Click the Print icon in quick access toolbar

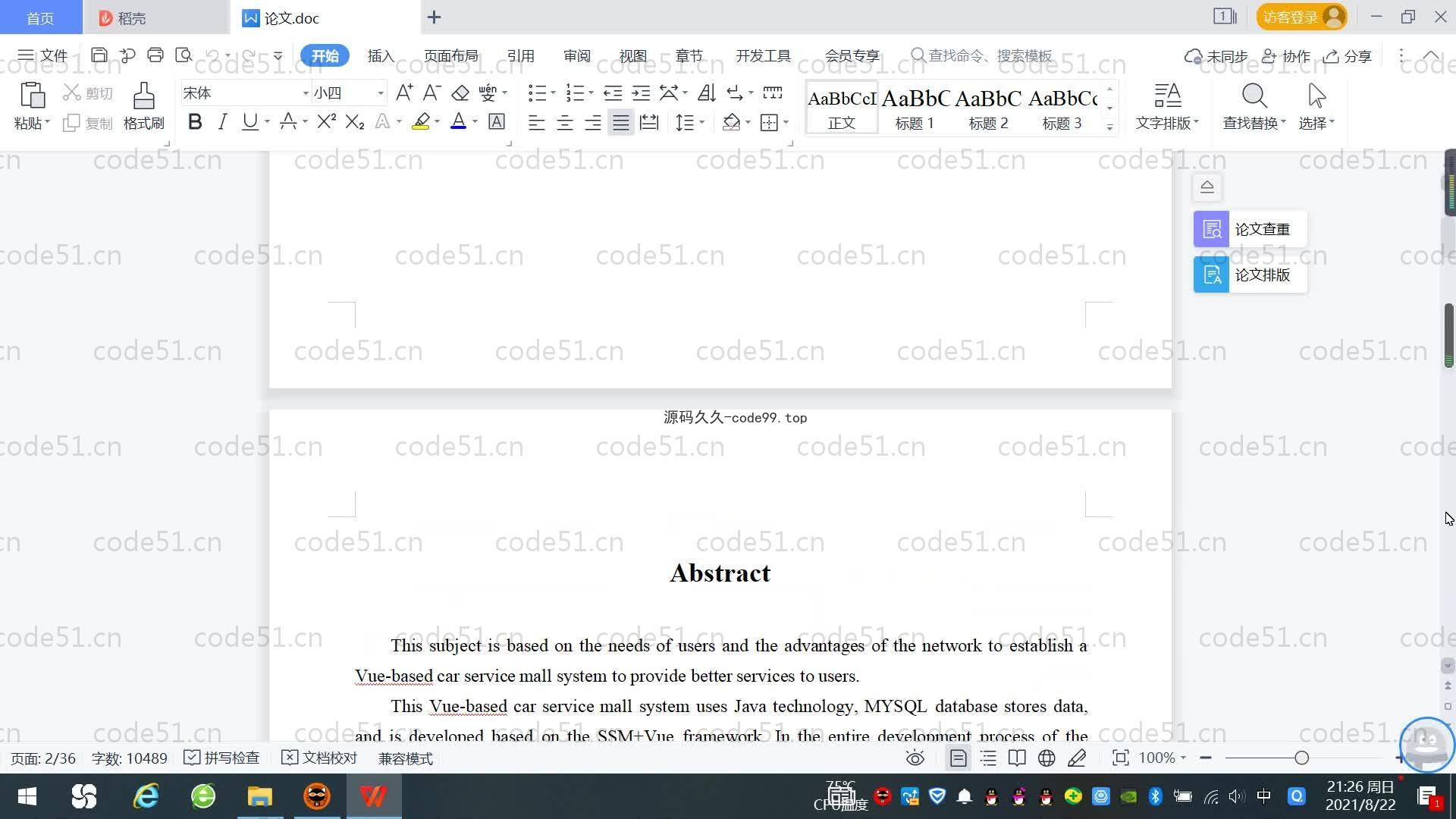click(155, 55)
